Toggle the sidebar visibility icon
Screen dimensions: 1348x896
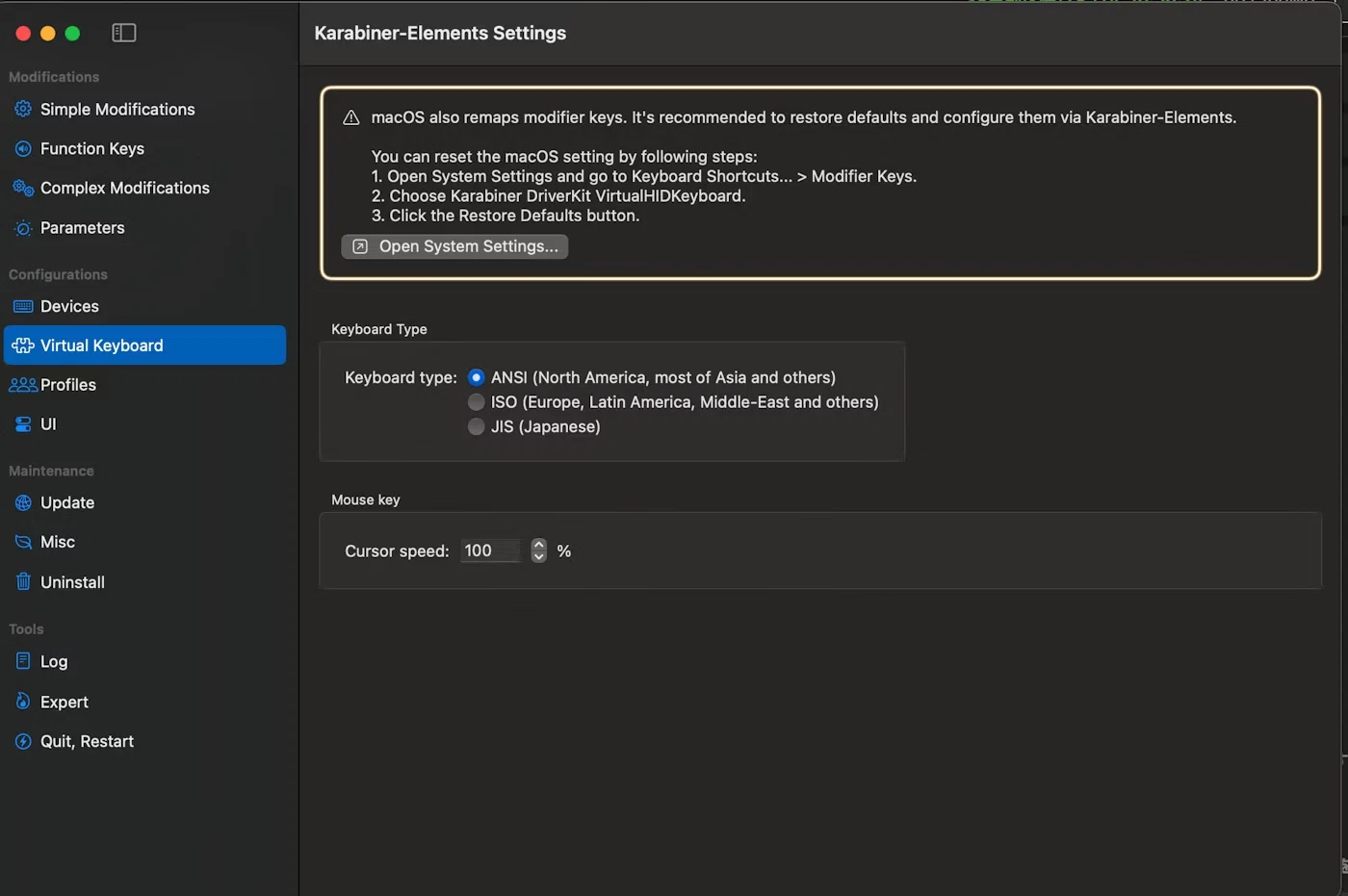124,33
